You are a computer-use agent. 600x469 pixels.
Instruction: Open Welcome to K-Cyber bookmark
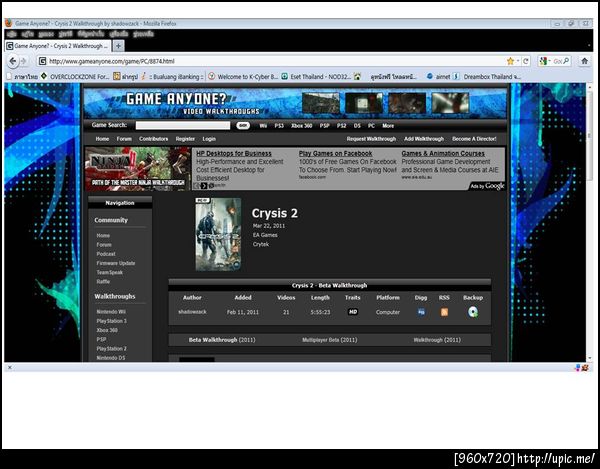[243, 77]
